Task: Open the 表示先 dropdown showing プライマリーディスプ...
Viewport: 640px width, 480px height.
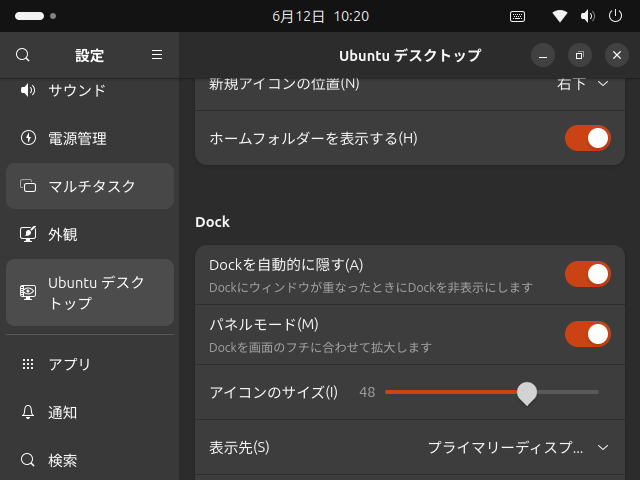Action: (x=518, y=447)
